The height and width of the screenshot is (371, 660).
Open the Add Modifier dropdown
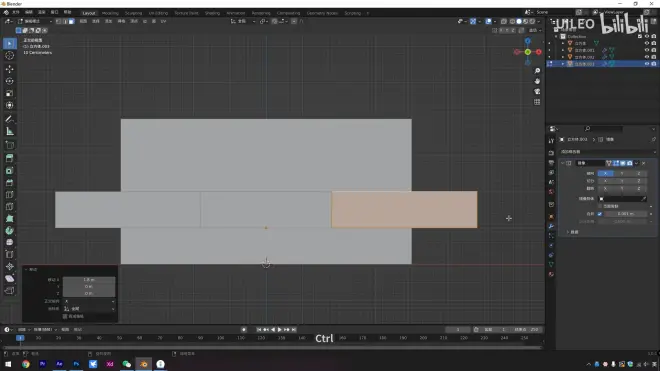click(608, 152)
